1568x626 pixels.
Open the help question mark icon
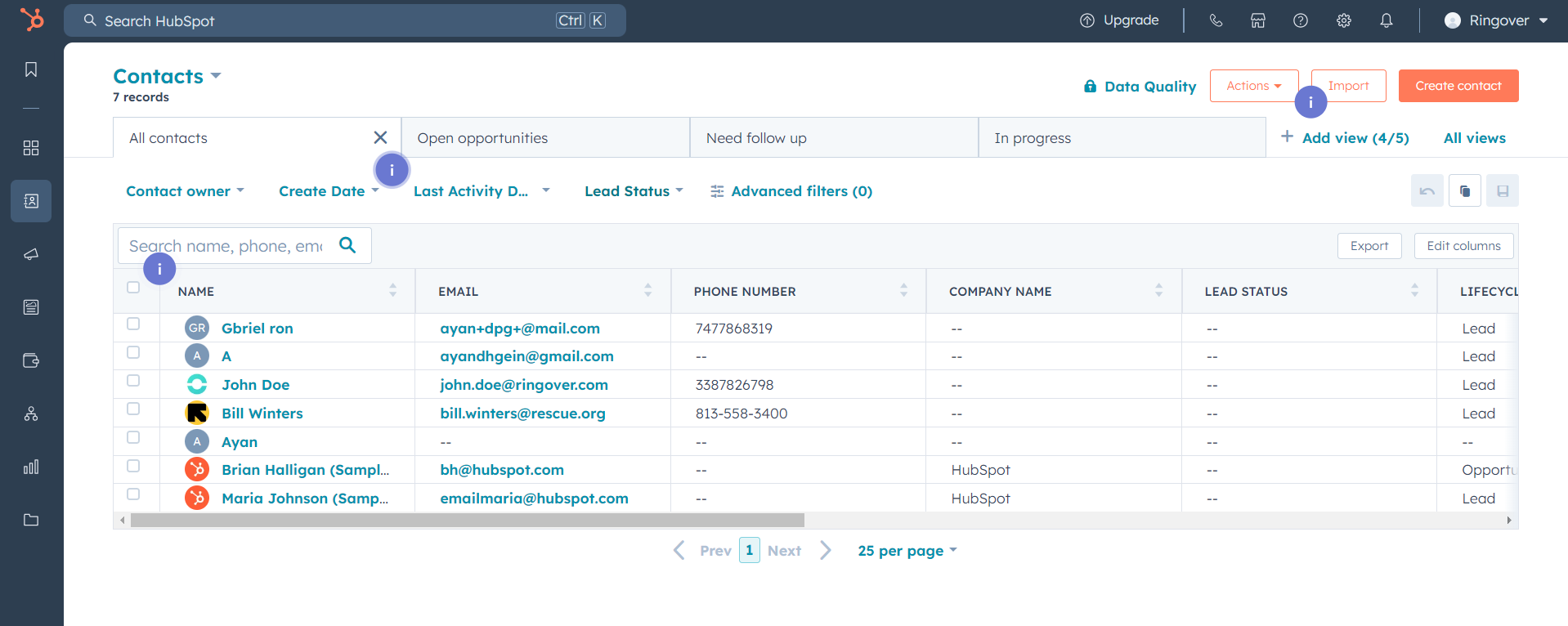(x=1301, y=20)
